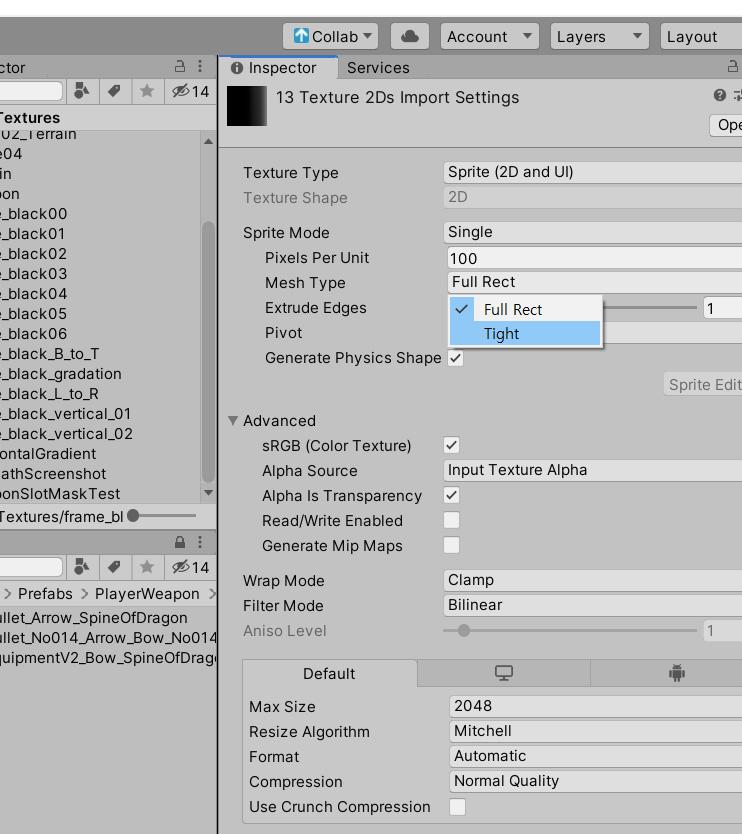Collapse the Advanced section

click(x=233, y=420)
